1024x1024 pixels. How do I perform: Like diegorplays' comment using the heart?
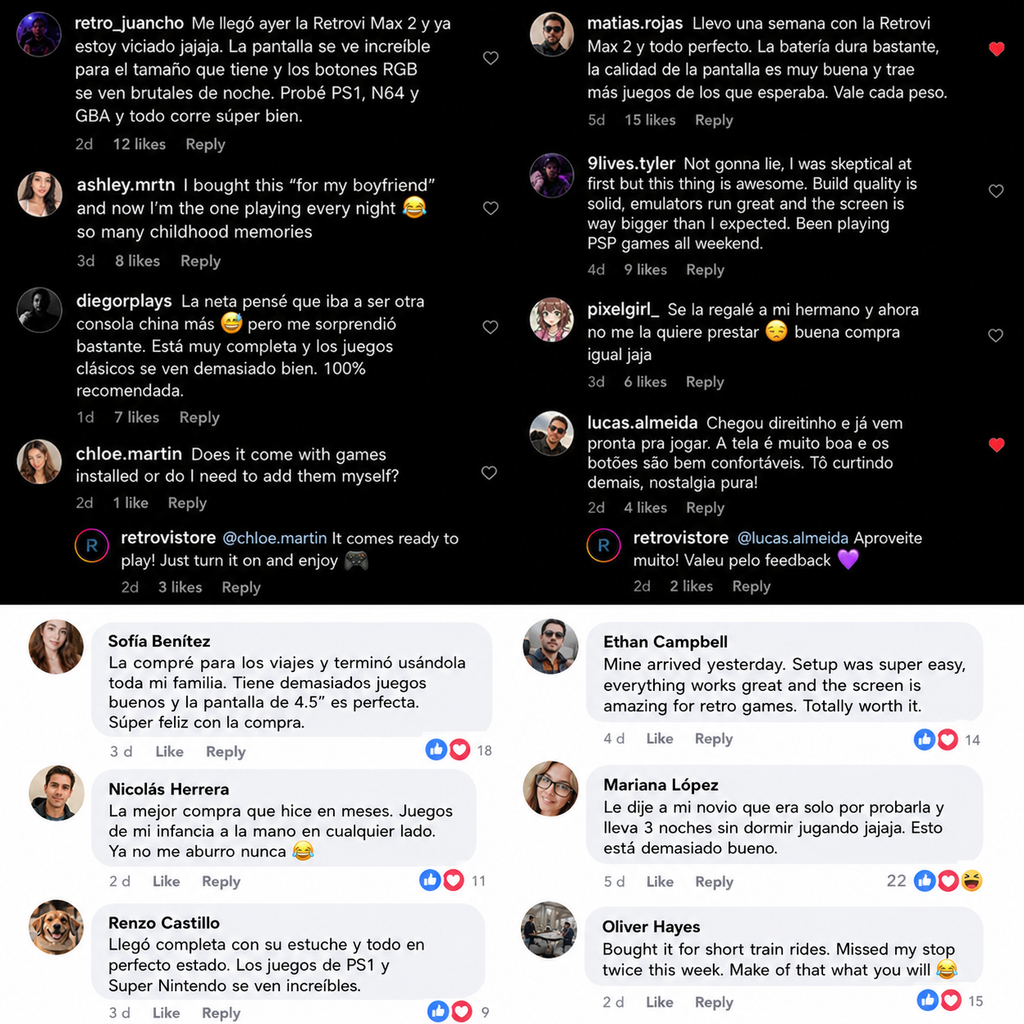coord(490,327)
